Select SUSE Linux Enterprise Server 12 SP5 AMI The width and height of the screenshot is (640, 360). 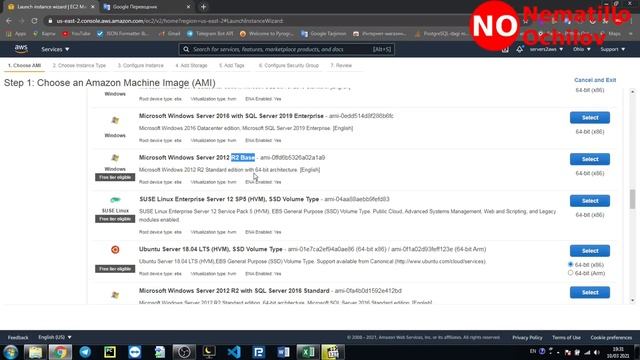(590, 201)
